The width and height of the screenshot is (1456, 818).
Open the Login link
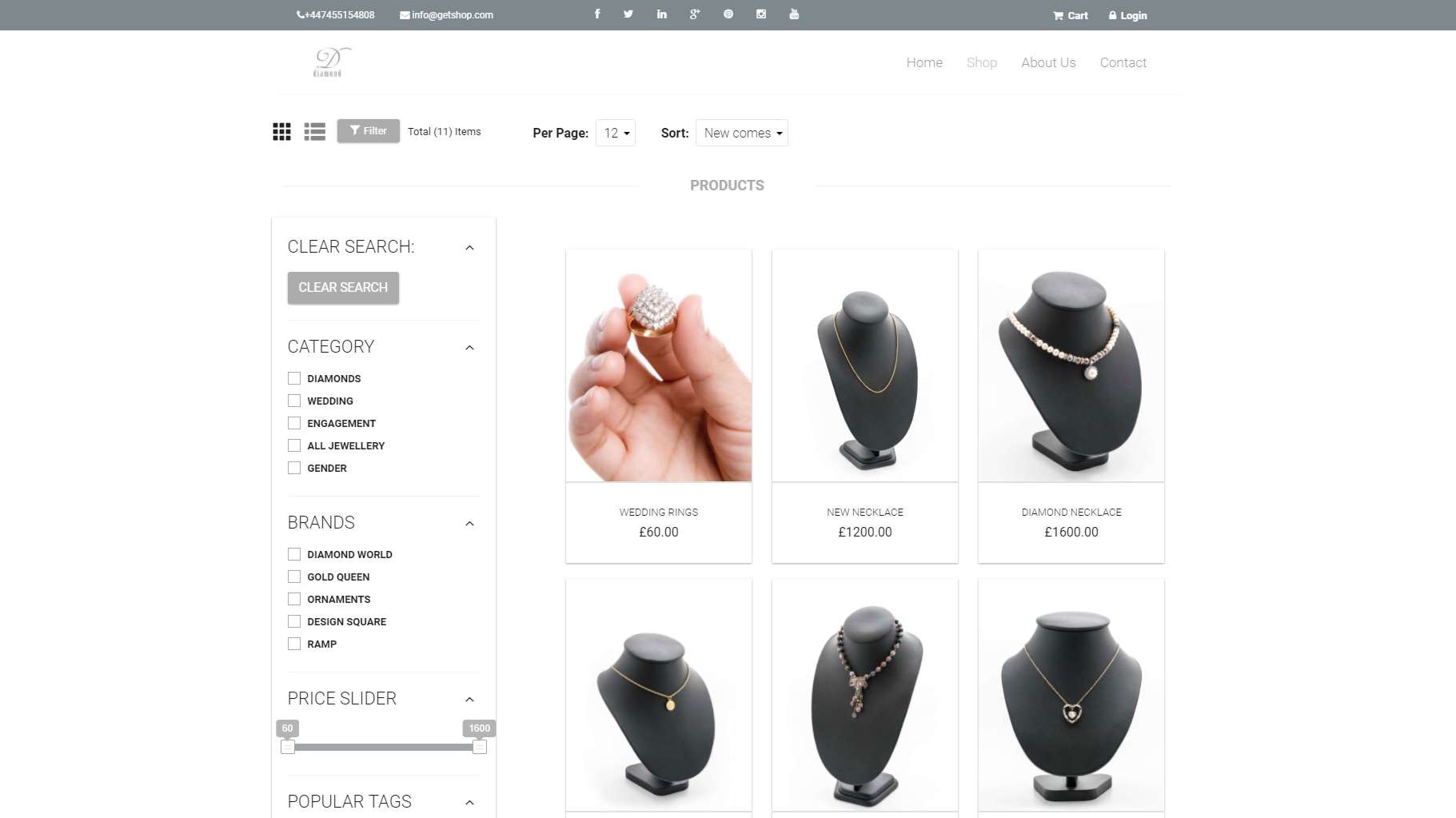coord(1127,15)
